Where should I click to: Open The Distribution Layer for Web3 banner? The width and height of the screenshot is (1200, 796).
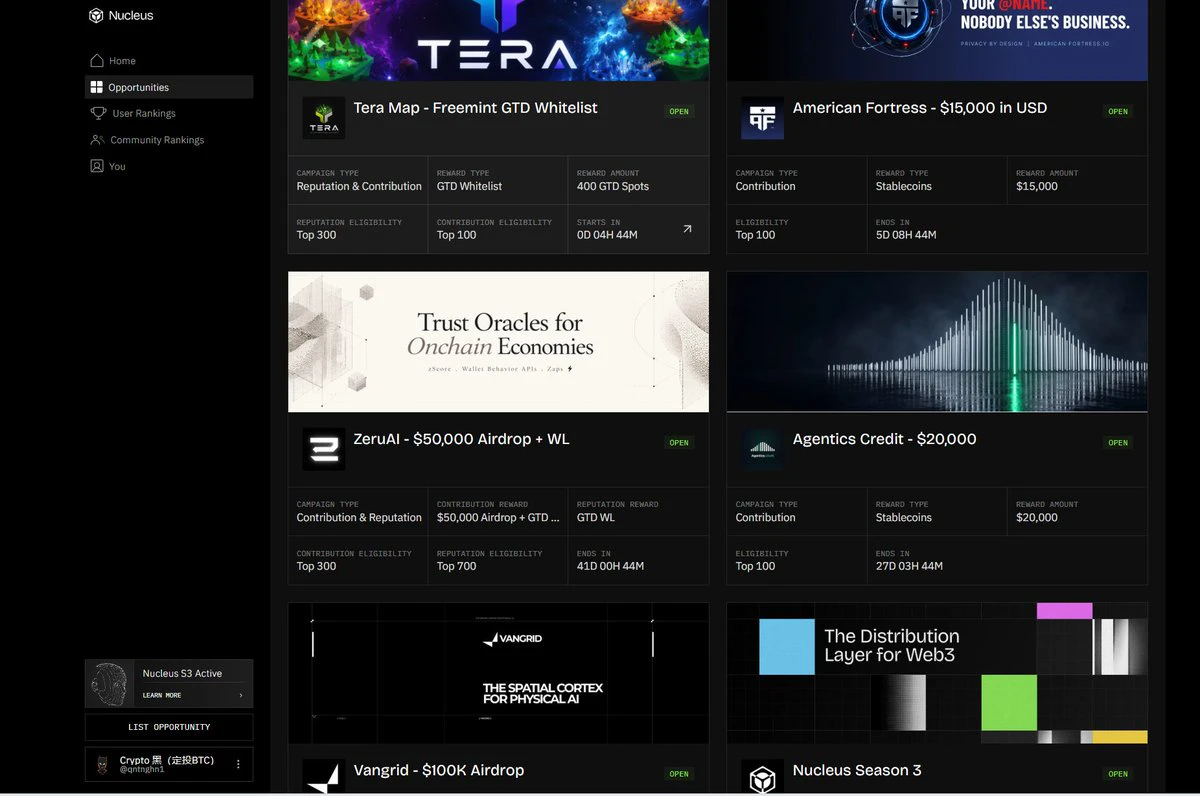937,673
